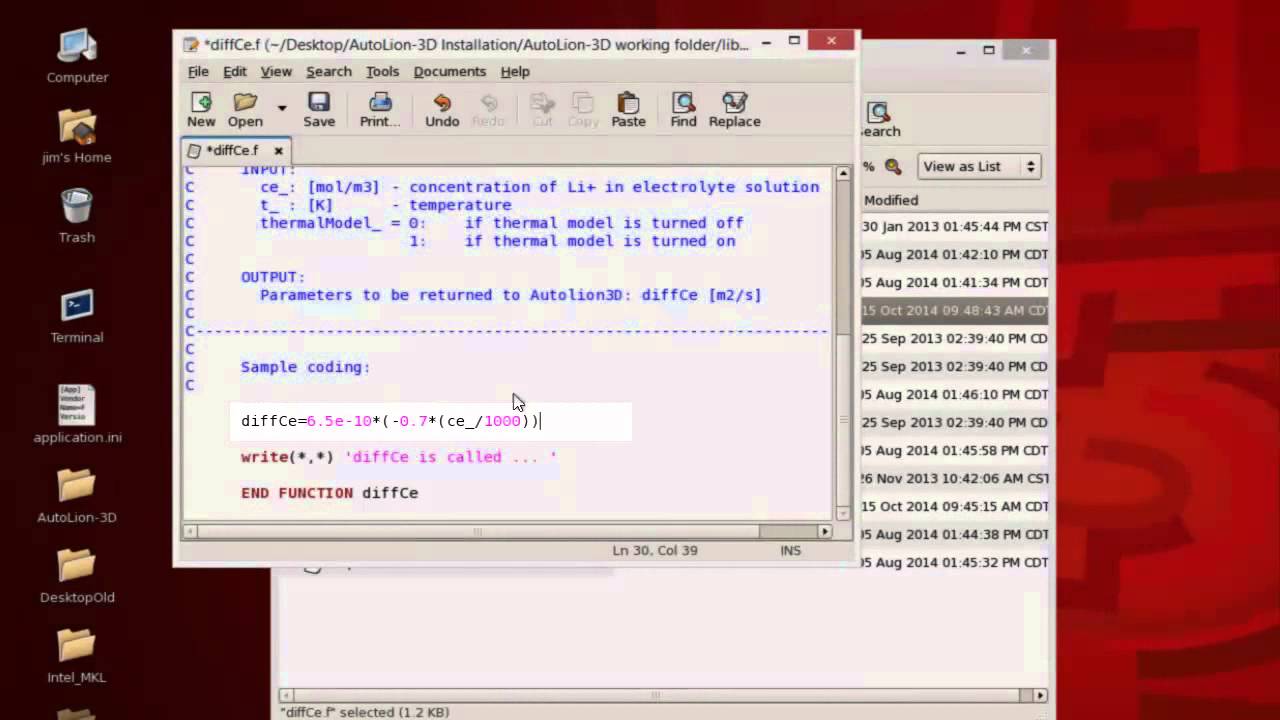This screenshot has height=720, width=1280.
Task: Open the File menu
Action: (198, 71)
